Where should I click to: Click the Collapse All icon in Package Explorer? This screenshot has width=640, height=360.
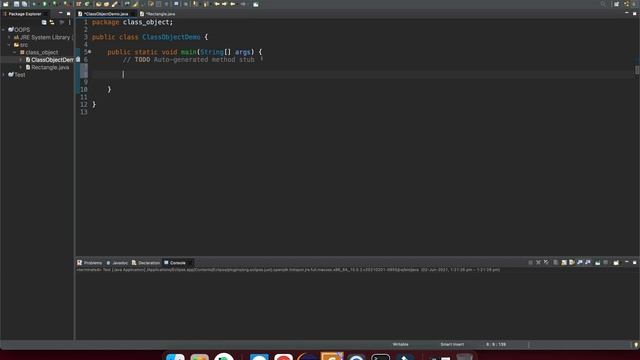click(x=44, y=22)
